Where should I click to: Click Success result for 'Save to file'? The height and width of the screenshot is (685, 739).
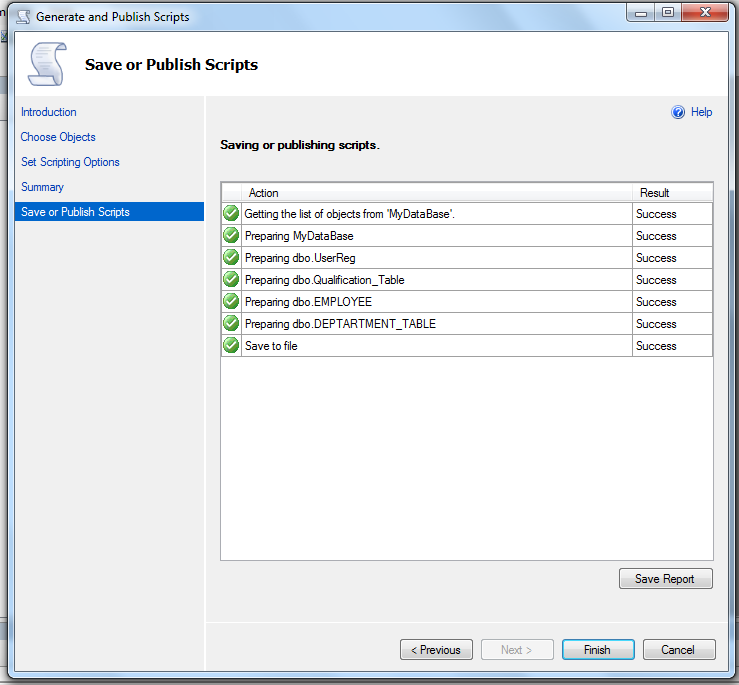pos(656,346)
